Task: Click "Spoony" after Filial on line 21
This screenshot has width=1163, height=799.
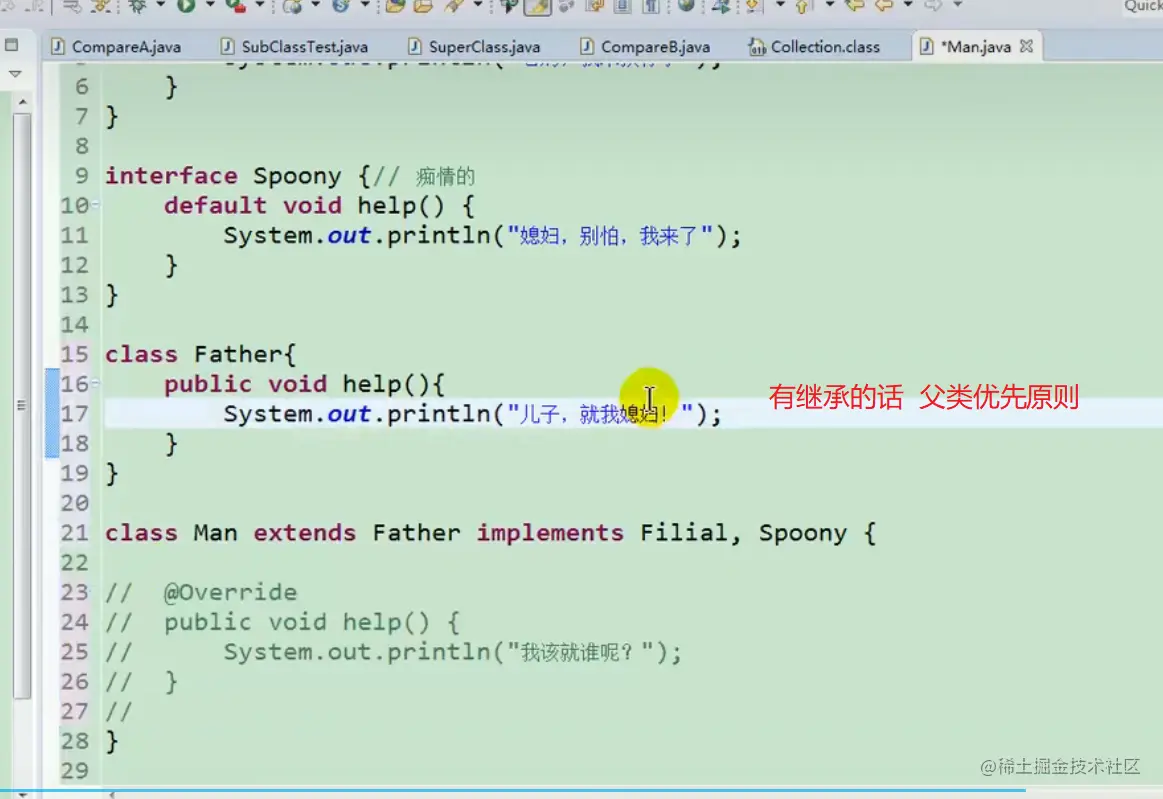Action: (x=803, y=533)
